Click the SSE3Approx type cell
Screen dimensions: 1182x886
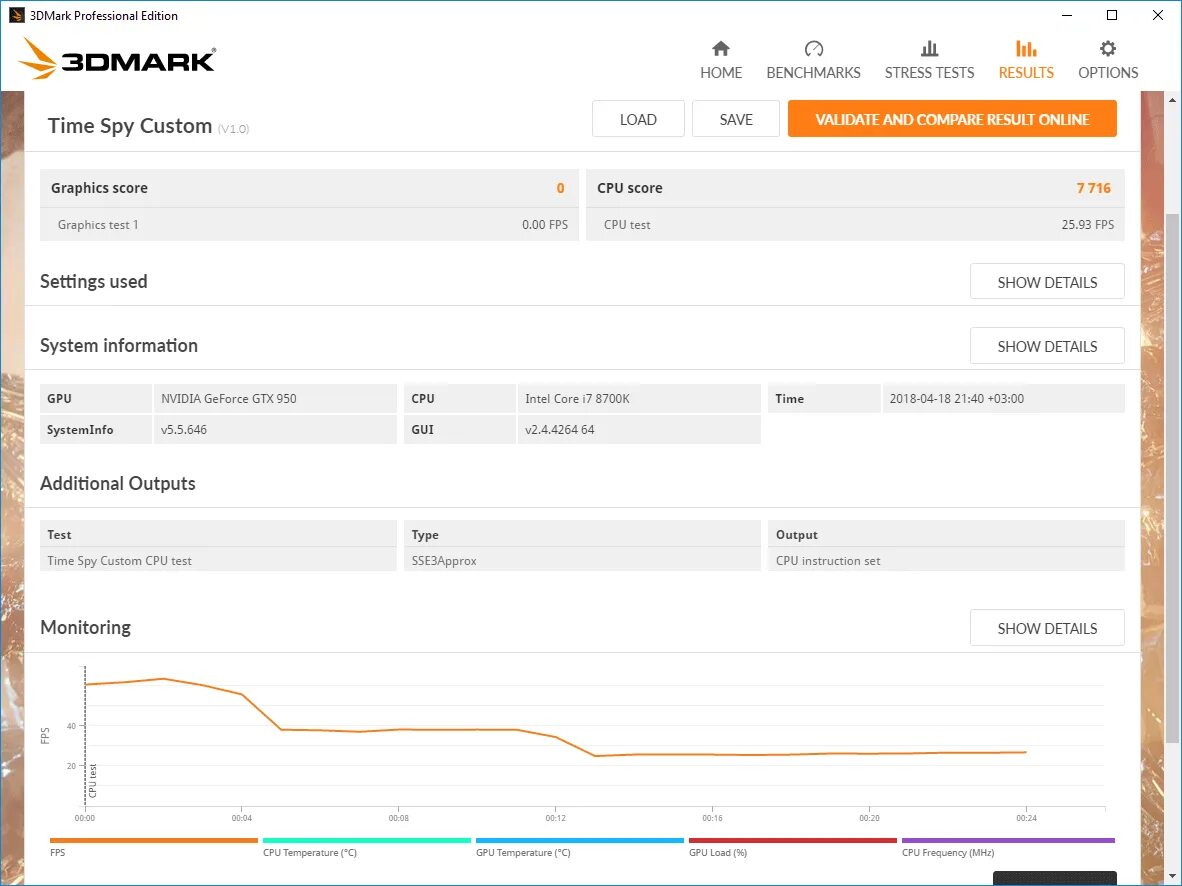coord(582,560)
